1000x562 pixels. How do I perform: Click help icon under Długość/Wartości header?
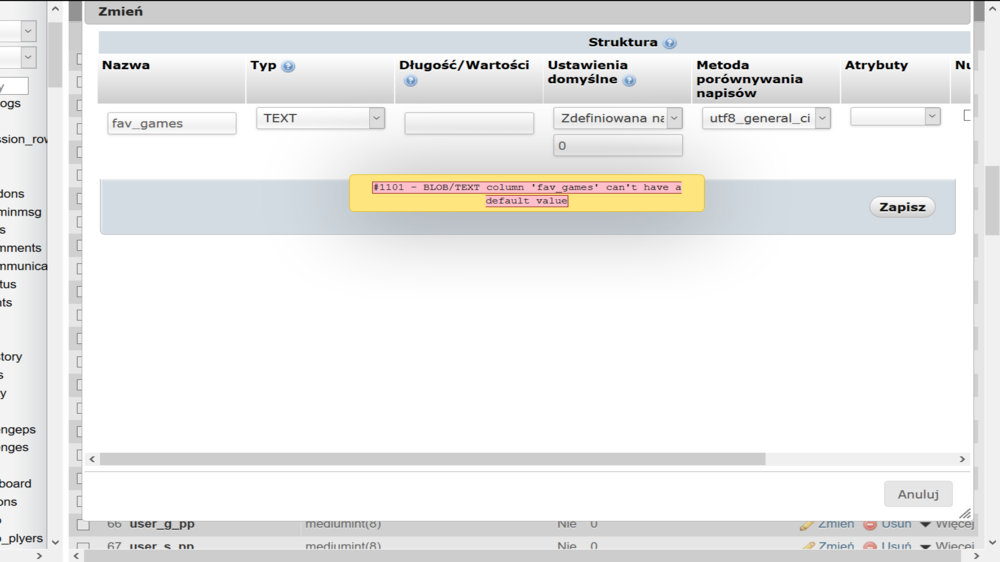pos(410,81)
